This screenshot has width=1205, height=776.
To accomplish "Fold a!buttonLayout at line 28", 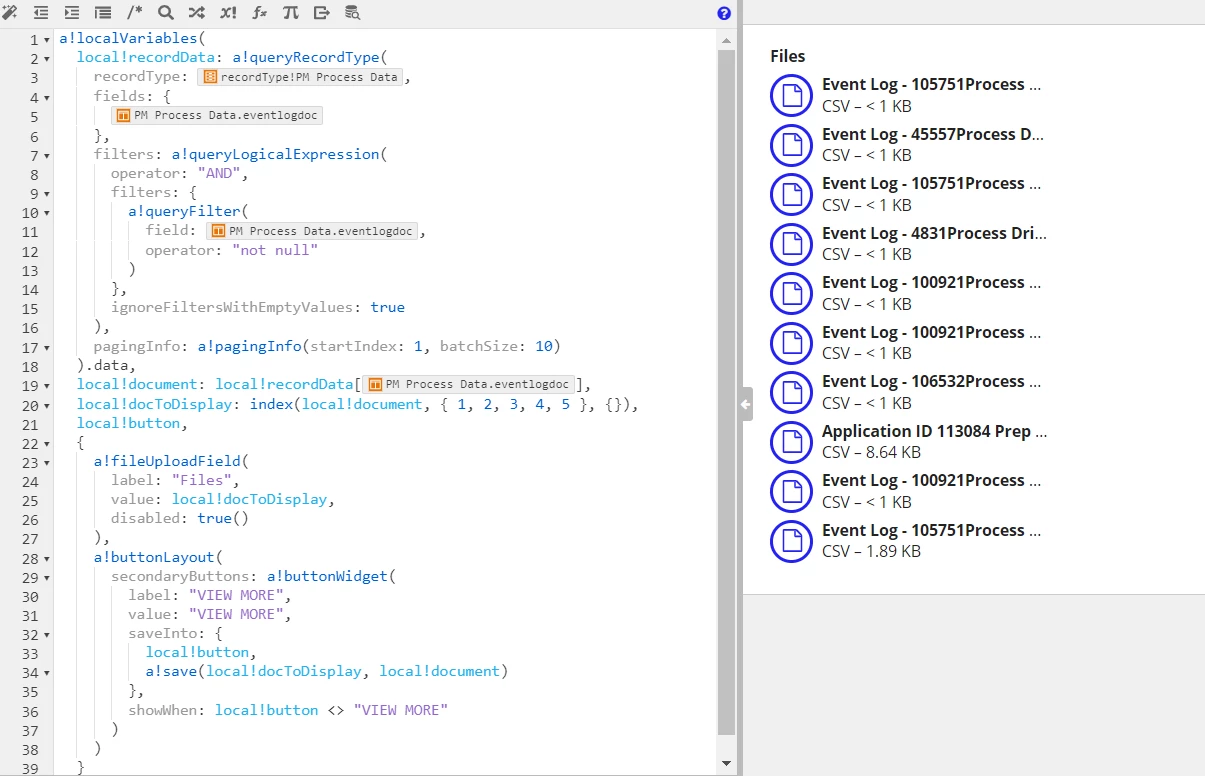I will (x=47, y=559).
